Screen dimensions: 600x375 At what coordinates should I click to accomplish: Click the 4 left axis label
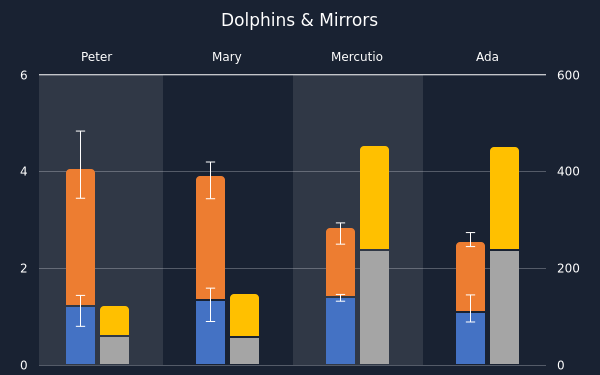click(x=24, y=171)
